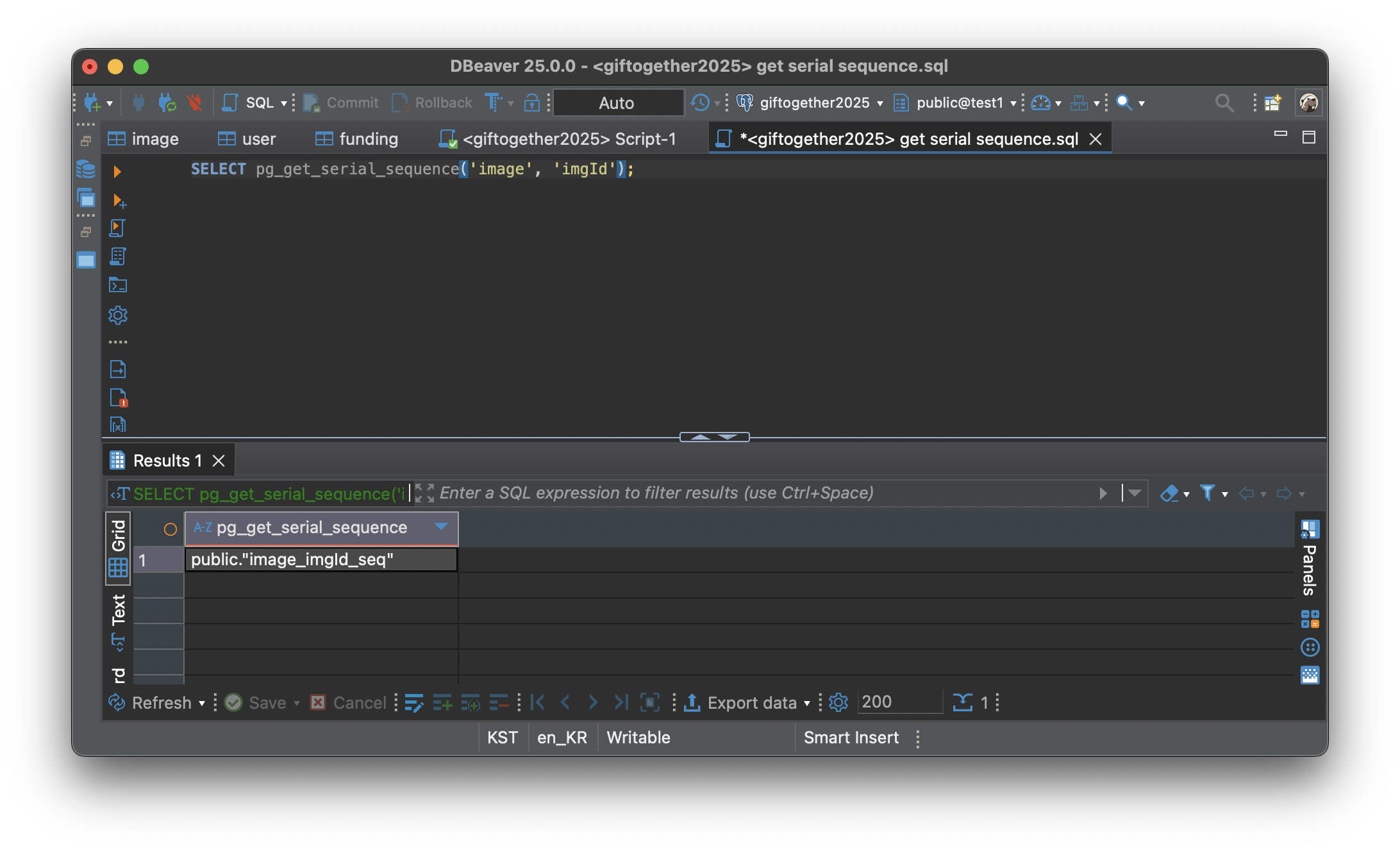
Task: Open the SQL editor button
Action: click(x=248, y=103)
